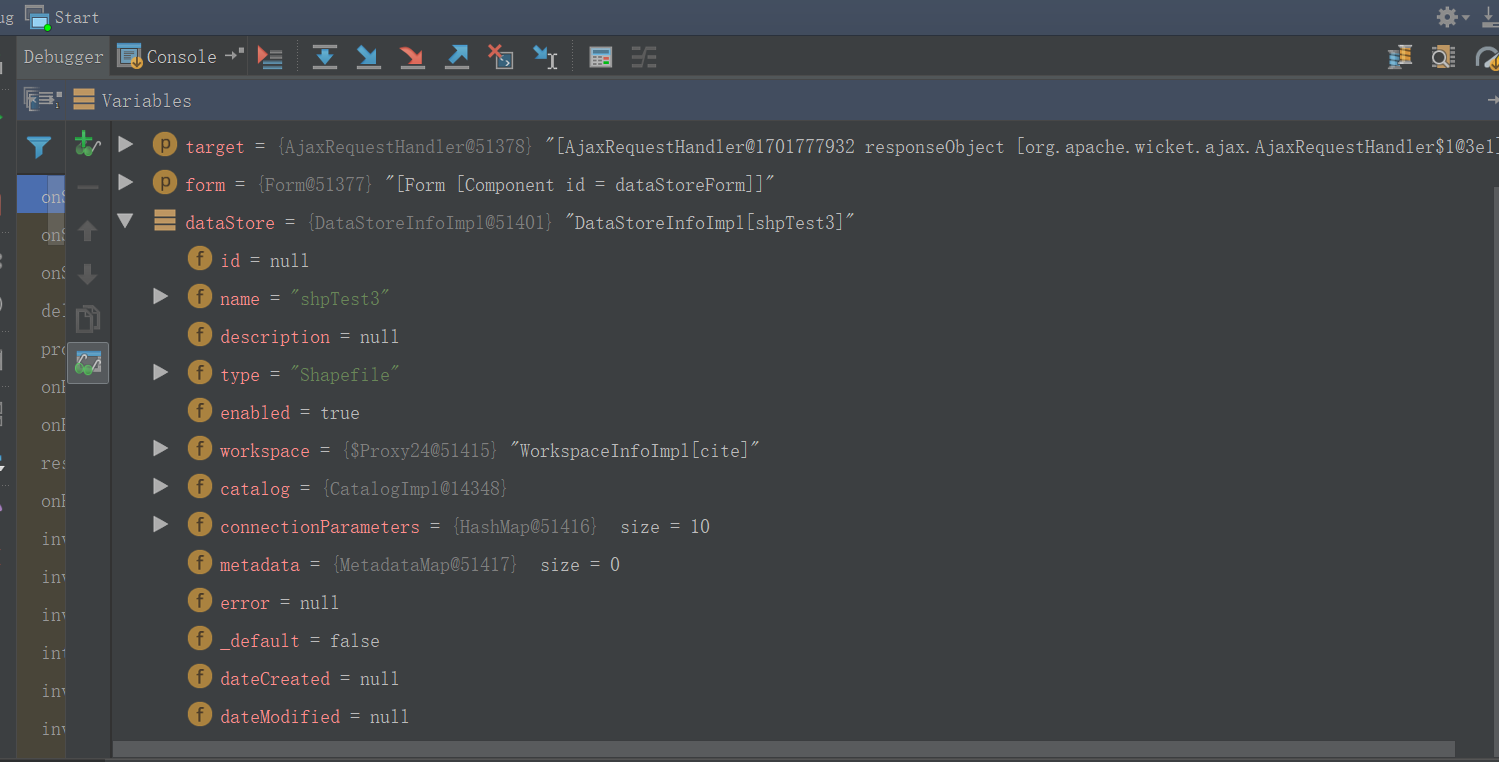
Task: Expand the connectionParameters field node
Action: click(x=160, y=525)
